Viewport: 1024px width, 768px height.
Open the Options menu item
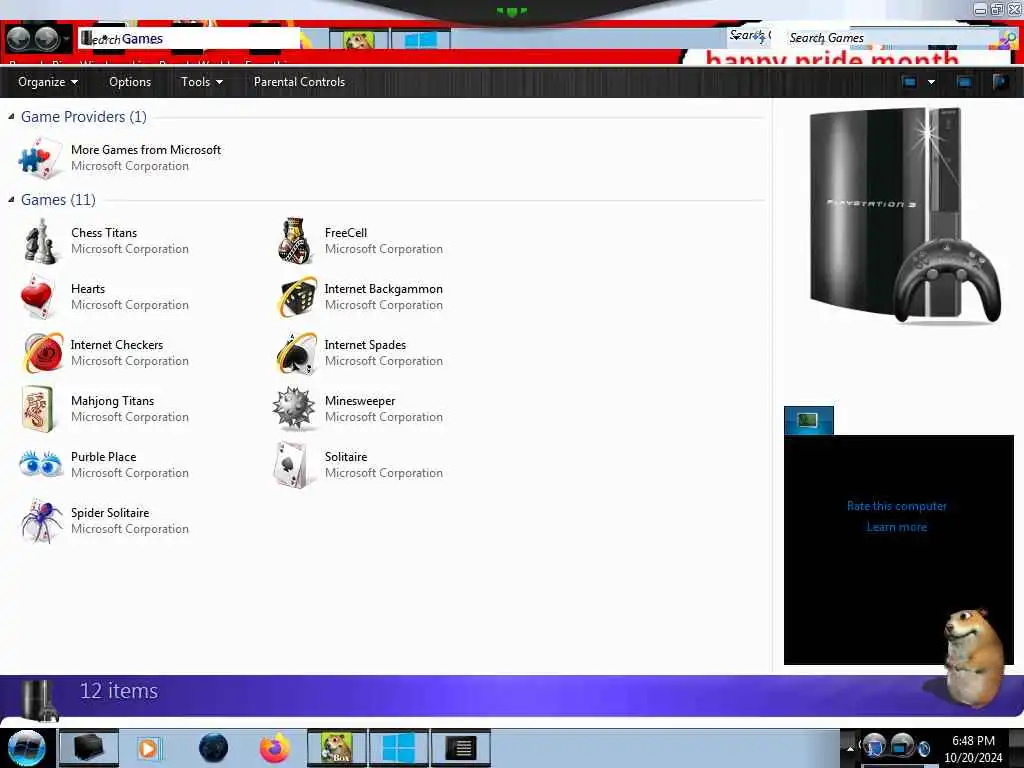coord(130,82)
